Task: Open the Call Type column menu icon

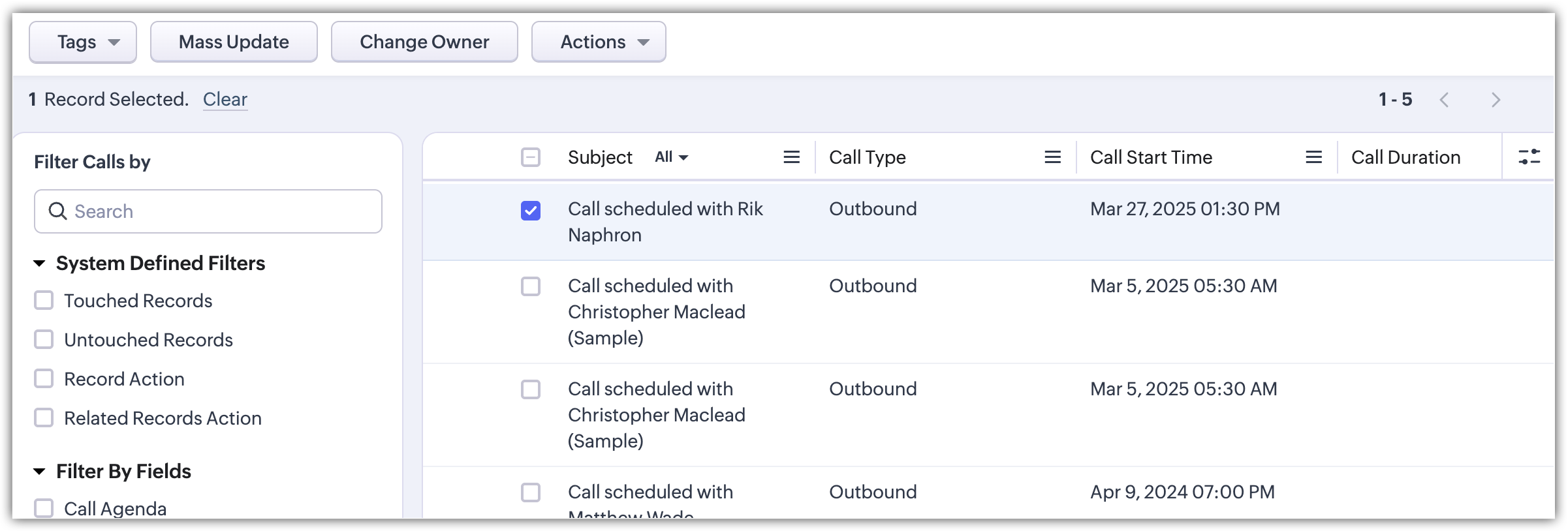Action: point(1052,157)
